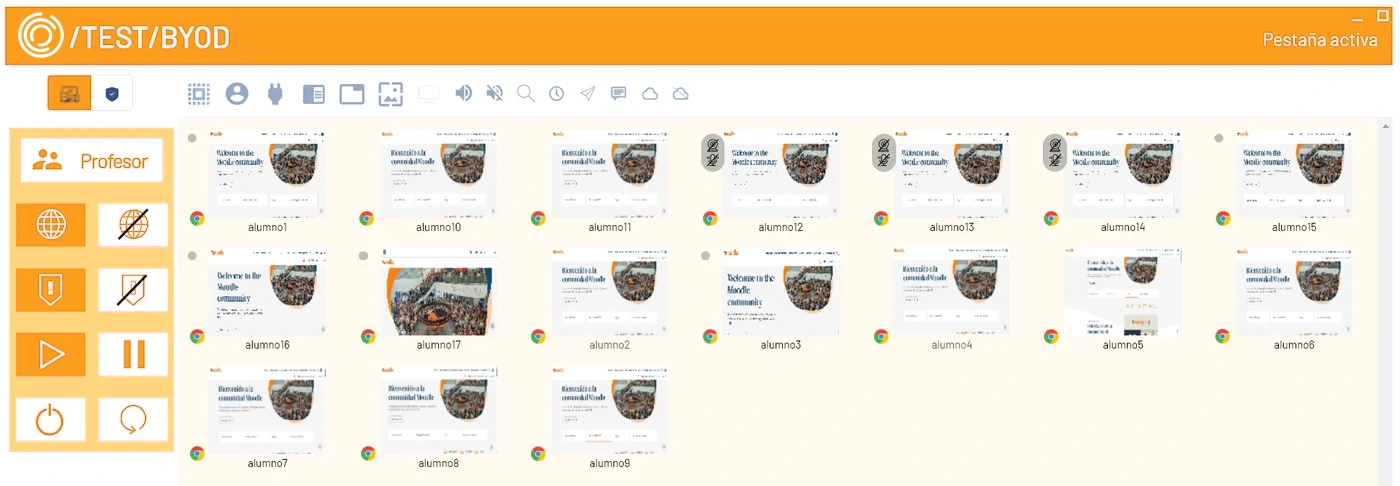1400x486 pixels.
Task: Click the grey status dot on alumno15
Action: point(1219,139)
